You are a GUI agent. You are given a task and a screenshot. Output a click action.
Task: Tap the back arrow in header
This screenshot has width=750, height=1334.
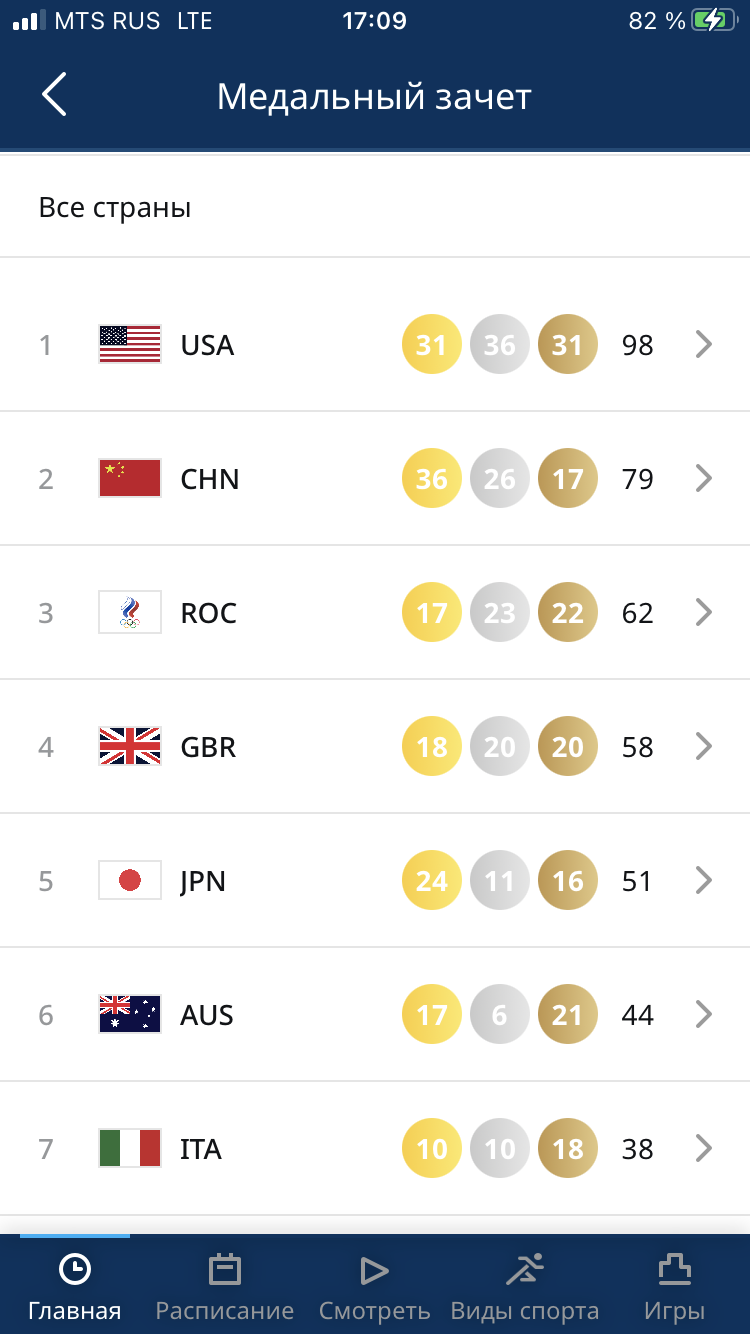[x=54, y=95]
